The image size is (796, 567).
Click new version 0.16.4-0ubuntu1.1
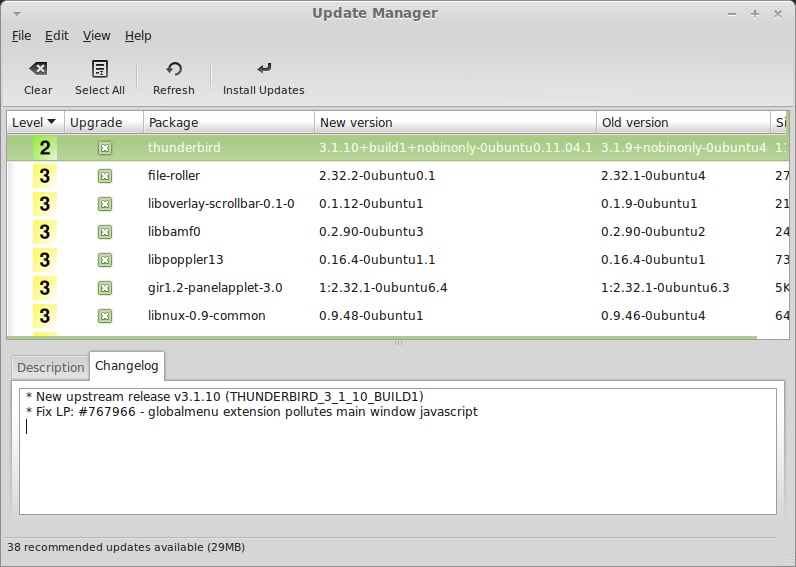(377, 259)
